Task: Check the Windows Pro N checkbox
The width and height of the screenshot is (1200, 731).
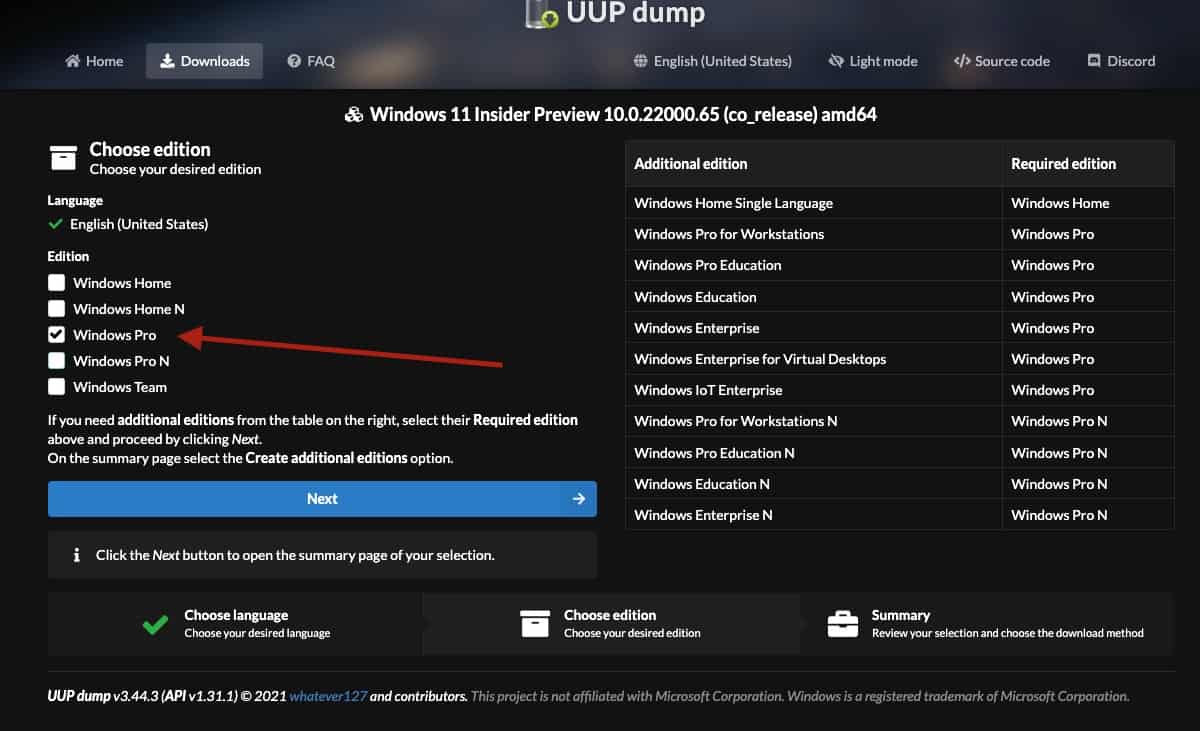Action: (56, 361)
